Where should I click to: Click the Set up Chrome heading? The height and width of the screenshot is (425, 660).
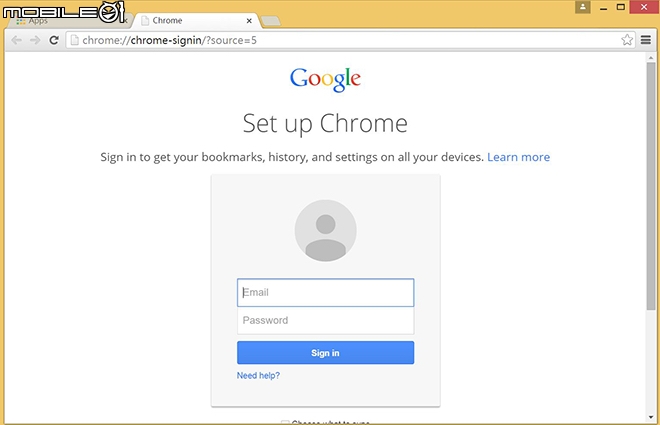tap(325, 124)
